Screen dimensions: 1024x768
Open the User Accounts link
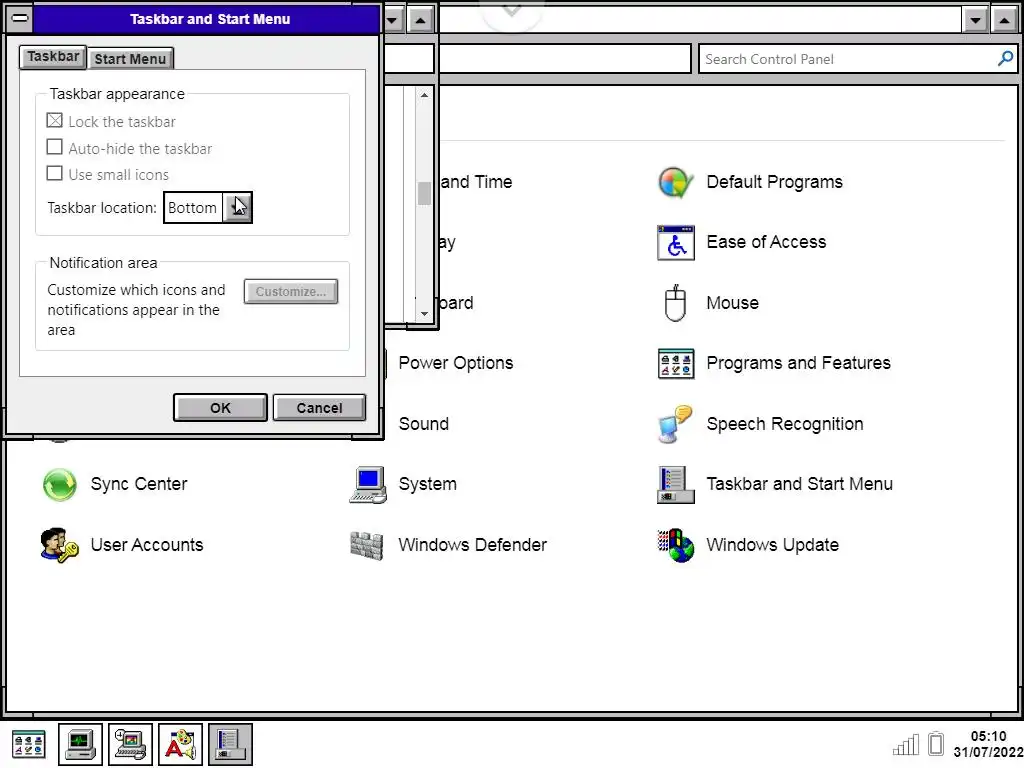(147, 545)
